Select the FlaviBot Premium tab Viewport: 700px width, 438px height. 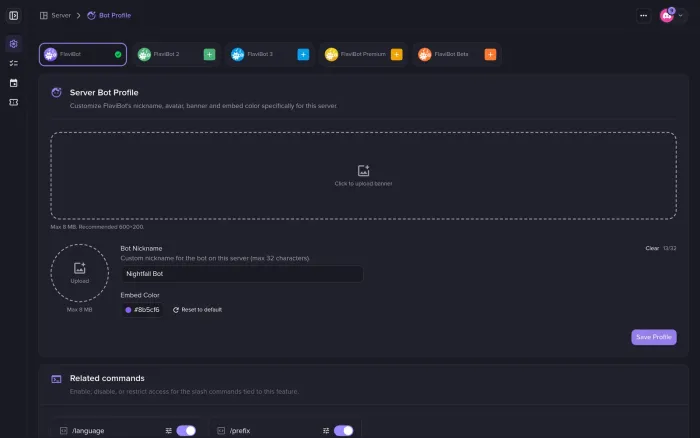click(363, 54)
